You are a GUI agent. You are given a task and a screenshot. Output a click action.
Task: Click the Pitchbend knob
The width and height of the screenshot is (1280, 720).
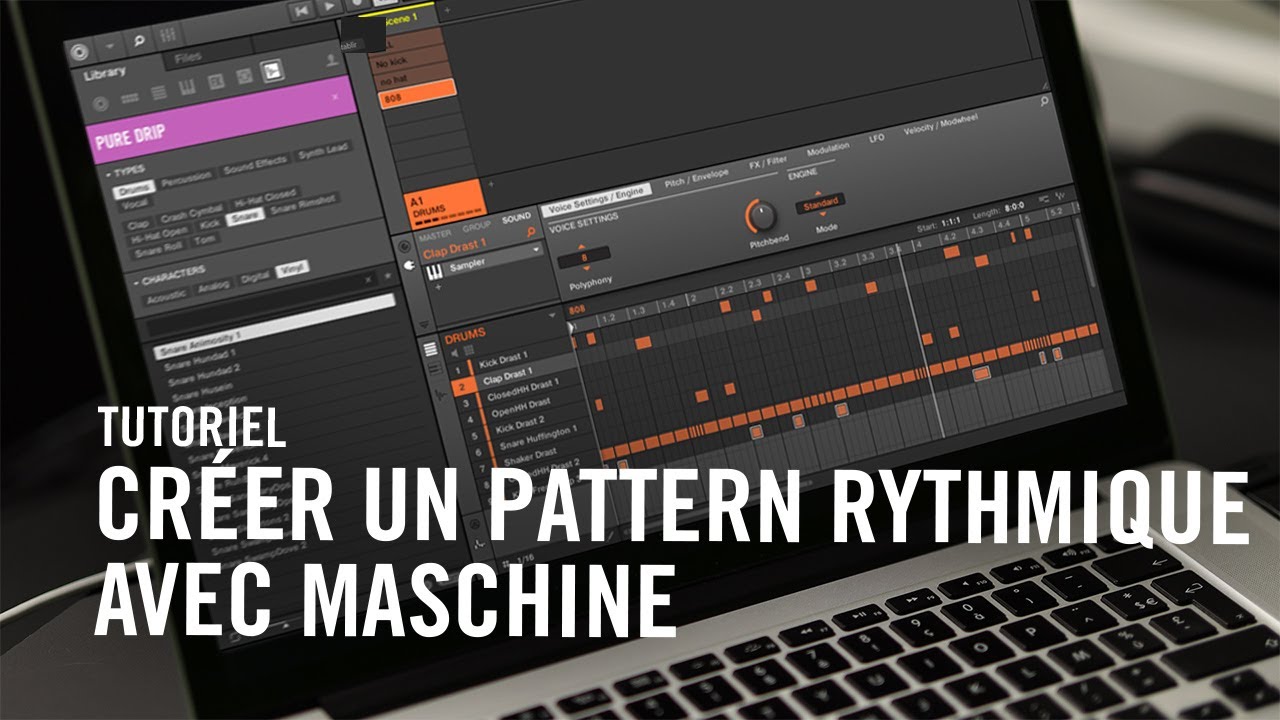762,214
